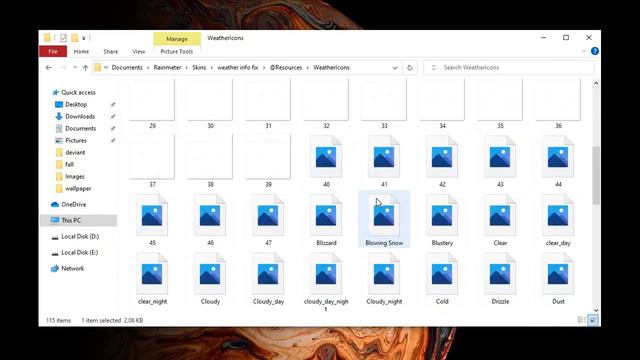The height and width of the screenshot is (360, 640).
Task: Select blank thumbnail named 37
Action: point(152,161)
